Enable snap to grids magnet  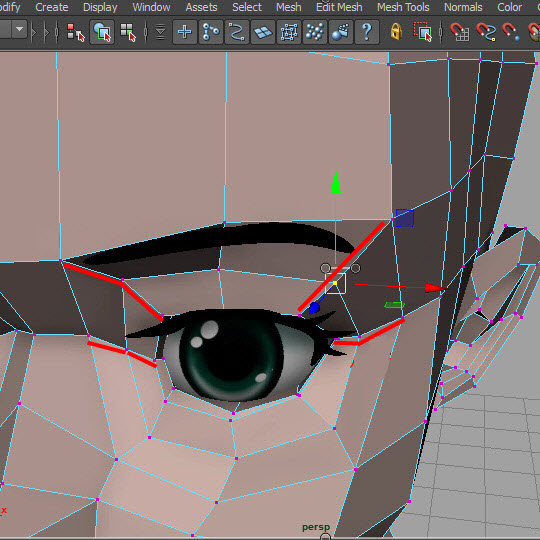pos(460,32)
